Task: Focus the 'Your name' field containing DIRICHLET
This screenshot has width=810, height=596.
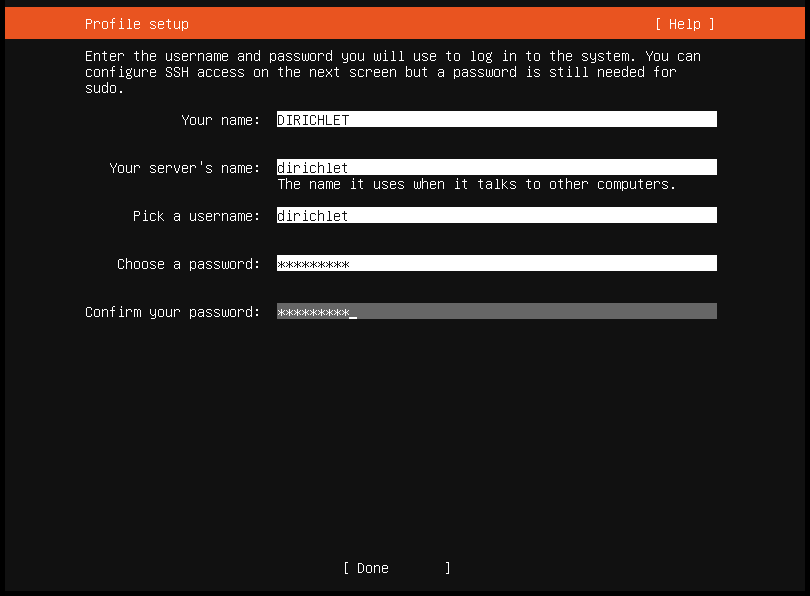Action: click(x=496, y=119)
